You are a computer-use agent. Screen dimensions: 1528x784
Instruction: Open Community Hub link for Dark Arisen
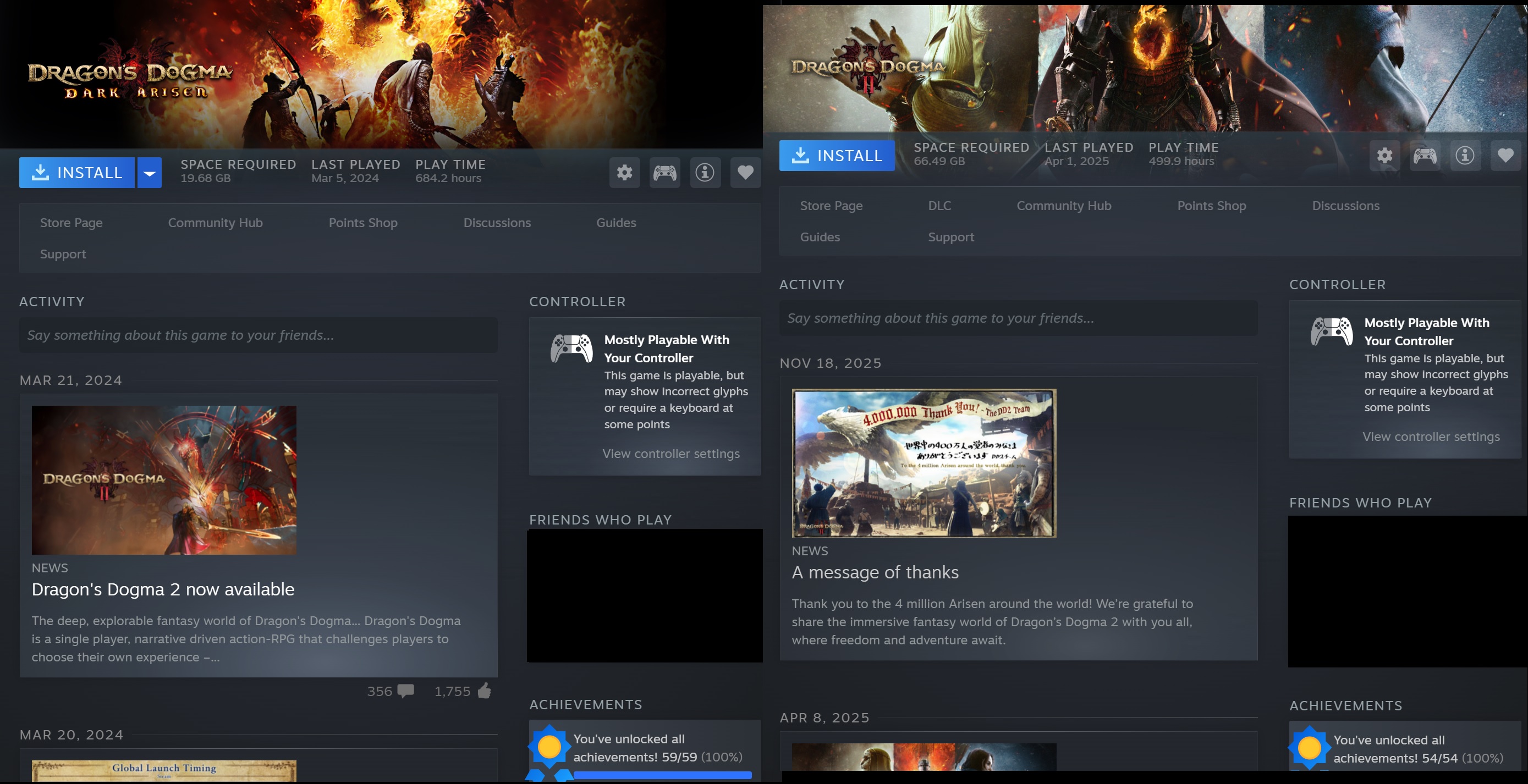coord(215,223)
